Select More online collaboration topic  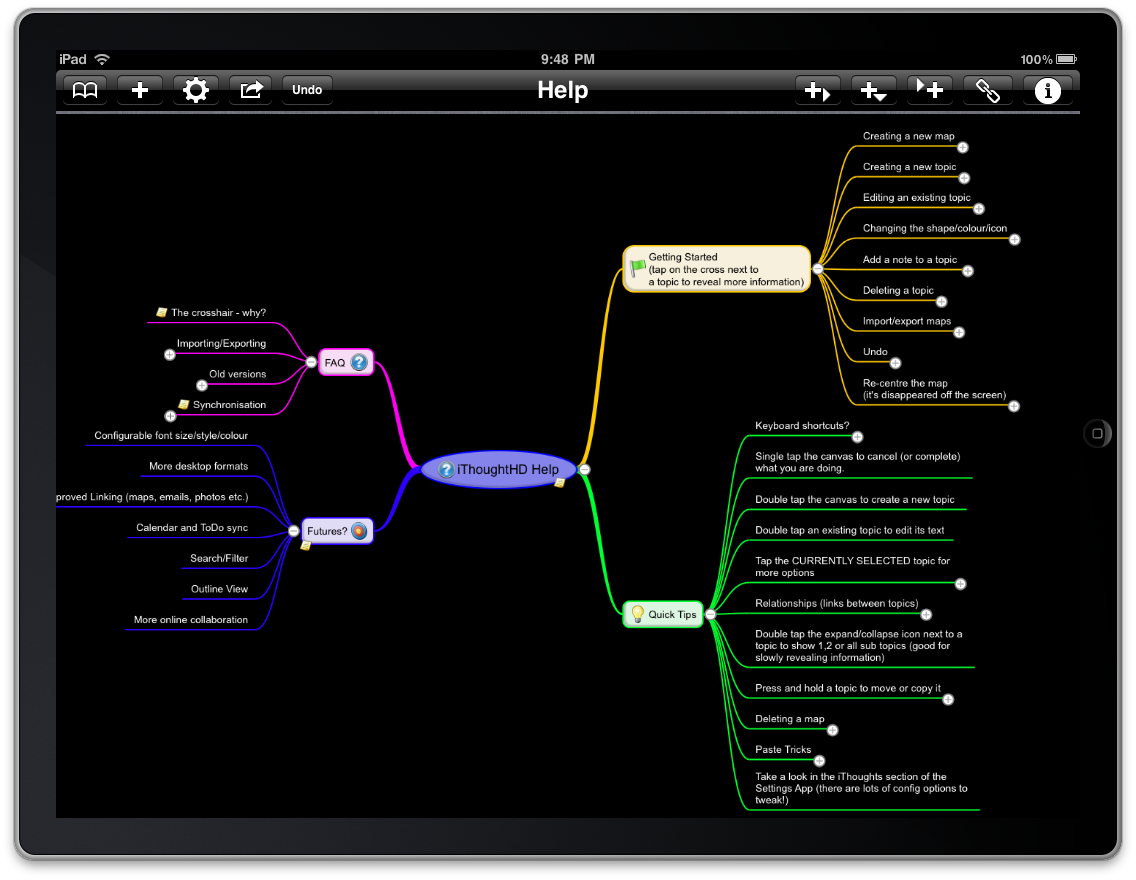pyautogui.click(x=191, y=619)
